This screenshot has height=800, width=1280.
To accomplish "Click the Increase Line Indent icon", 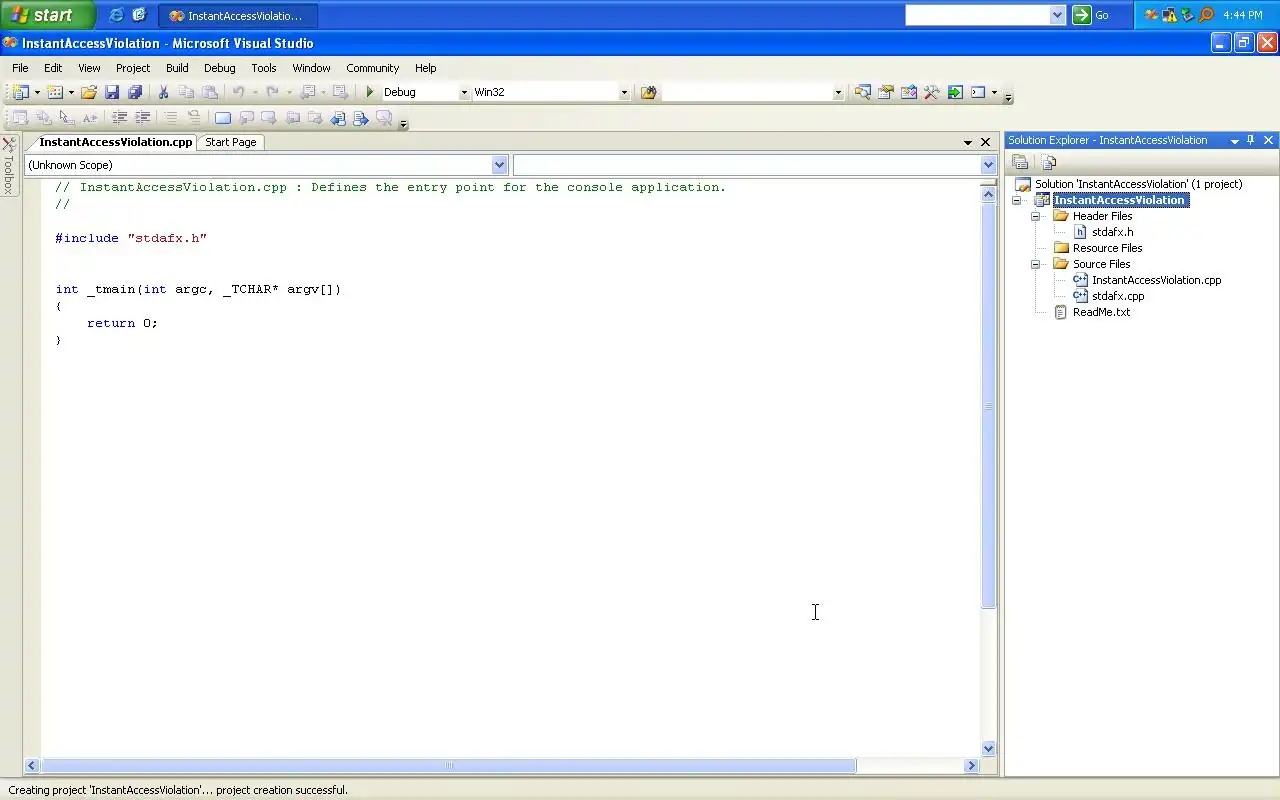I will coord(142,118).
